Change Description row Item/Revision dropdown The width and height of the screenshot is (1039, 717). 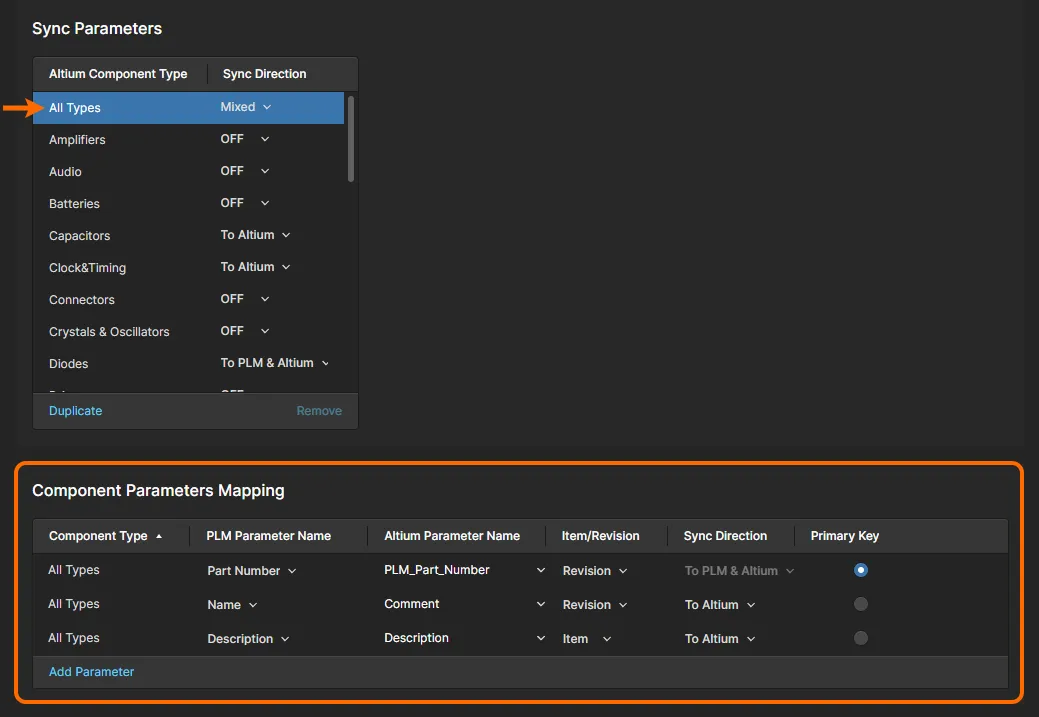pyautogui.click(x=586, y=639)
